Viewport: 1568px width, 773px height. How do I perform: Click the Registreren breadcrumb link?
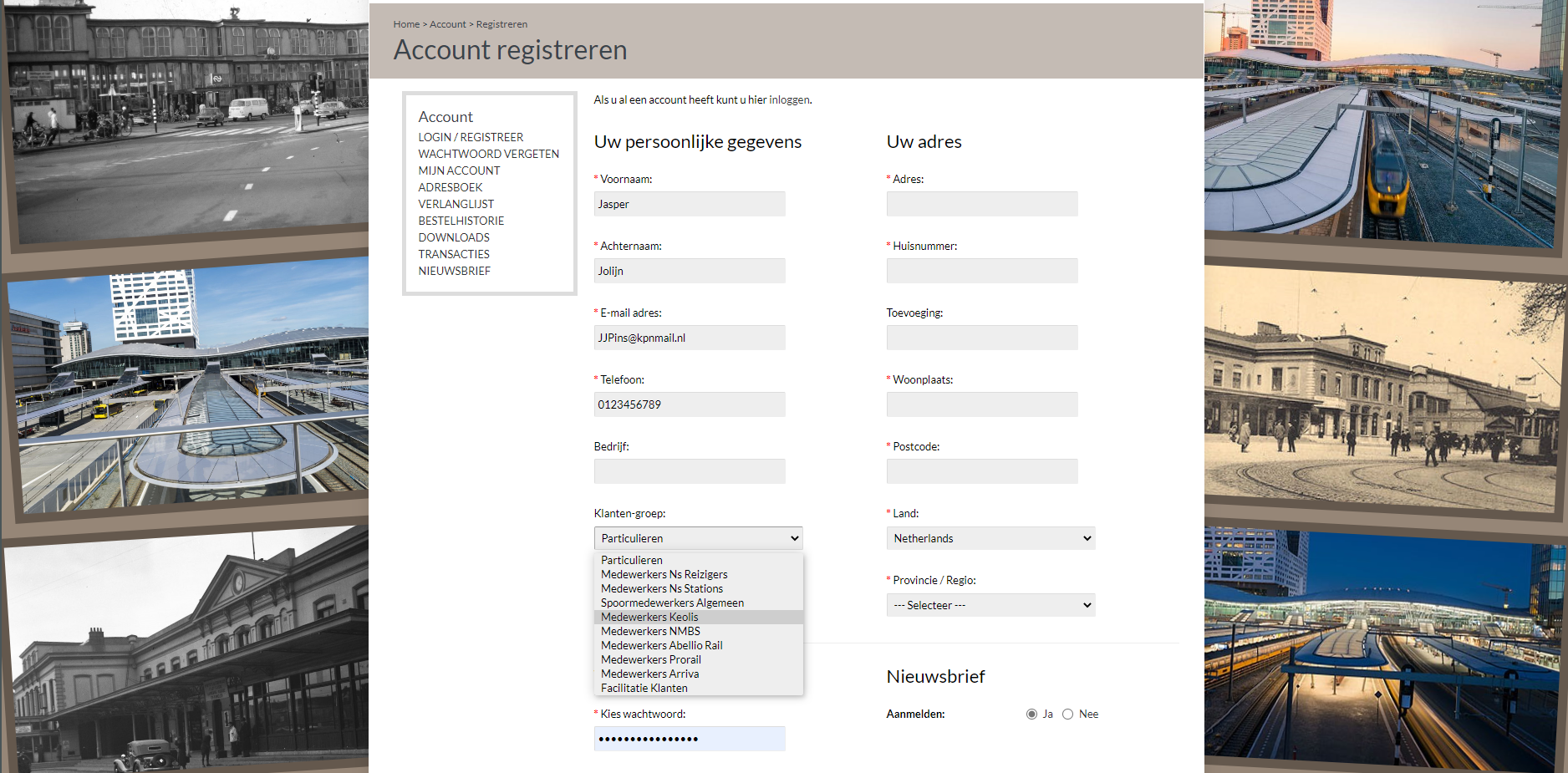coord(501,24)
